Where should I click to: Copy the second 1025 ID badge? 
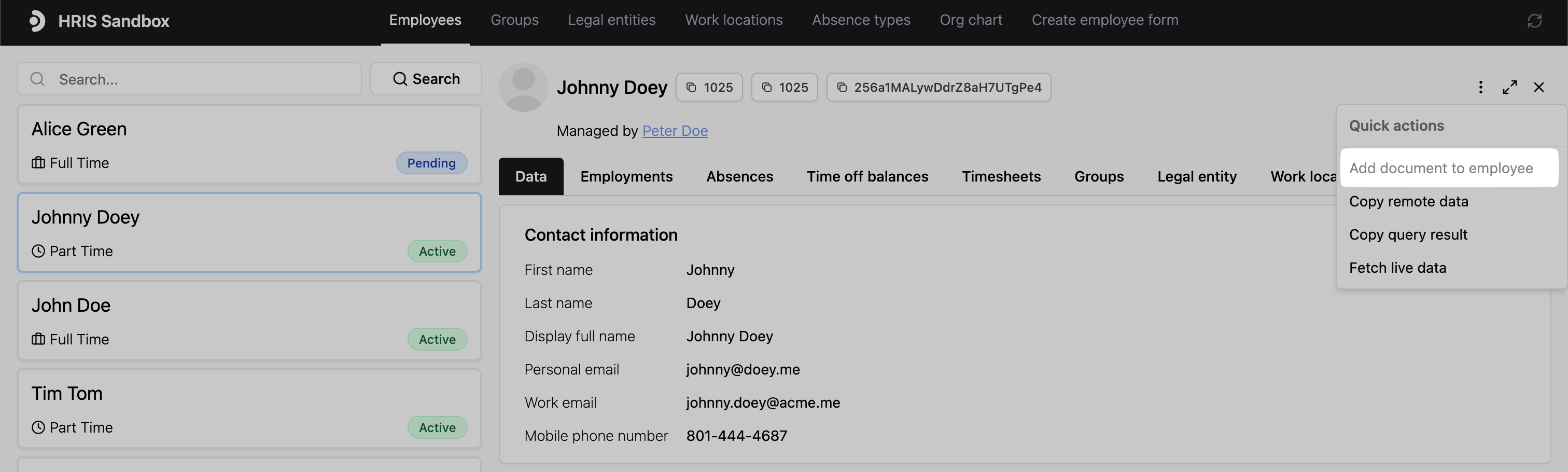pos(785,87)
